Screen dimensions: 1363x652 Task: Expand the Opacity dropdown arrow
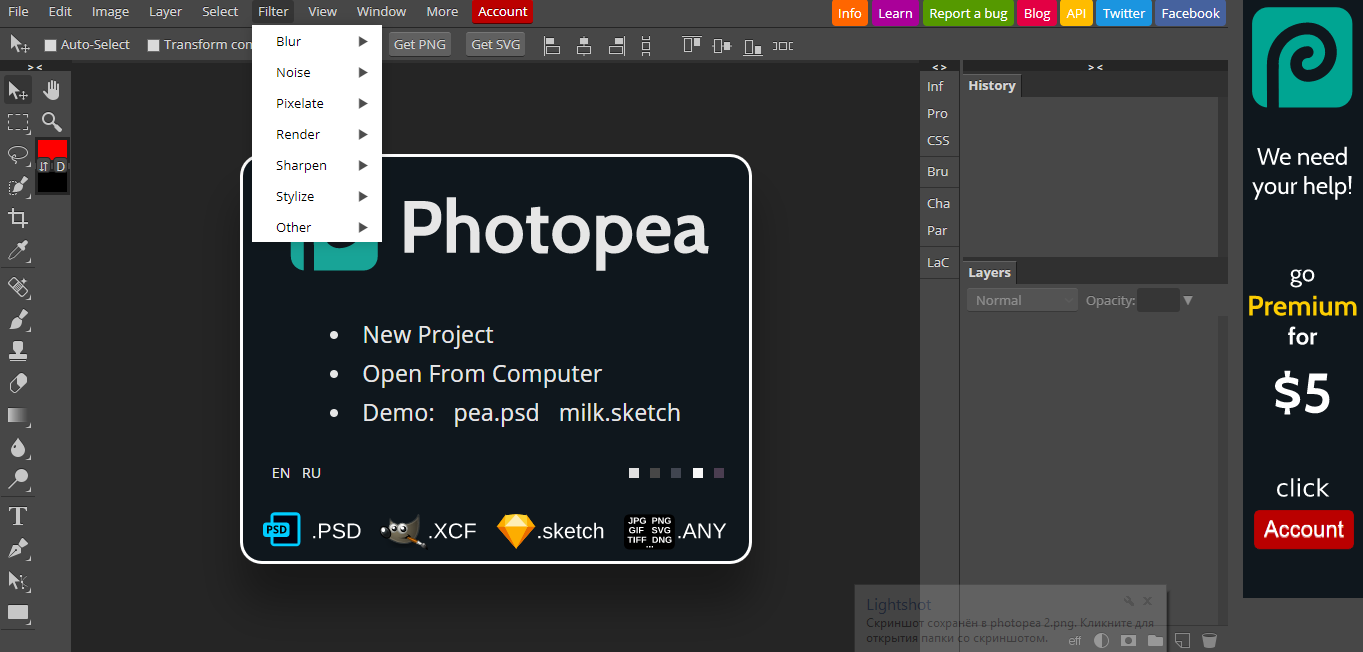coord(1188,300)
